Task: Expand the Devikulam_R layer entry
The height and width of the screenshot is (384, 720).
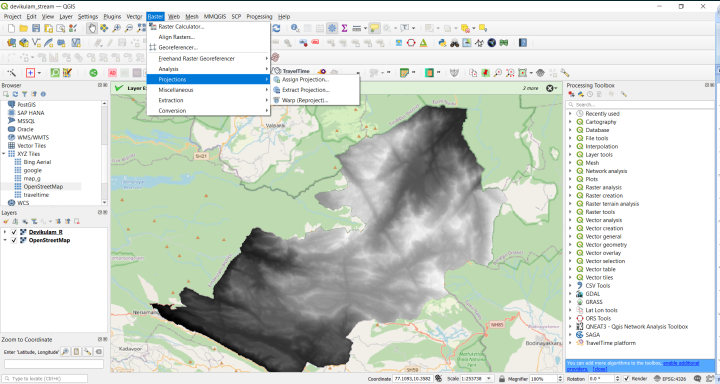Action: click(x=5, y=232)
